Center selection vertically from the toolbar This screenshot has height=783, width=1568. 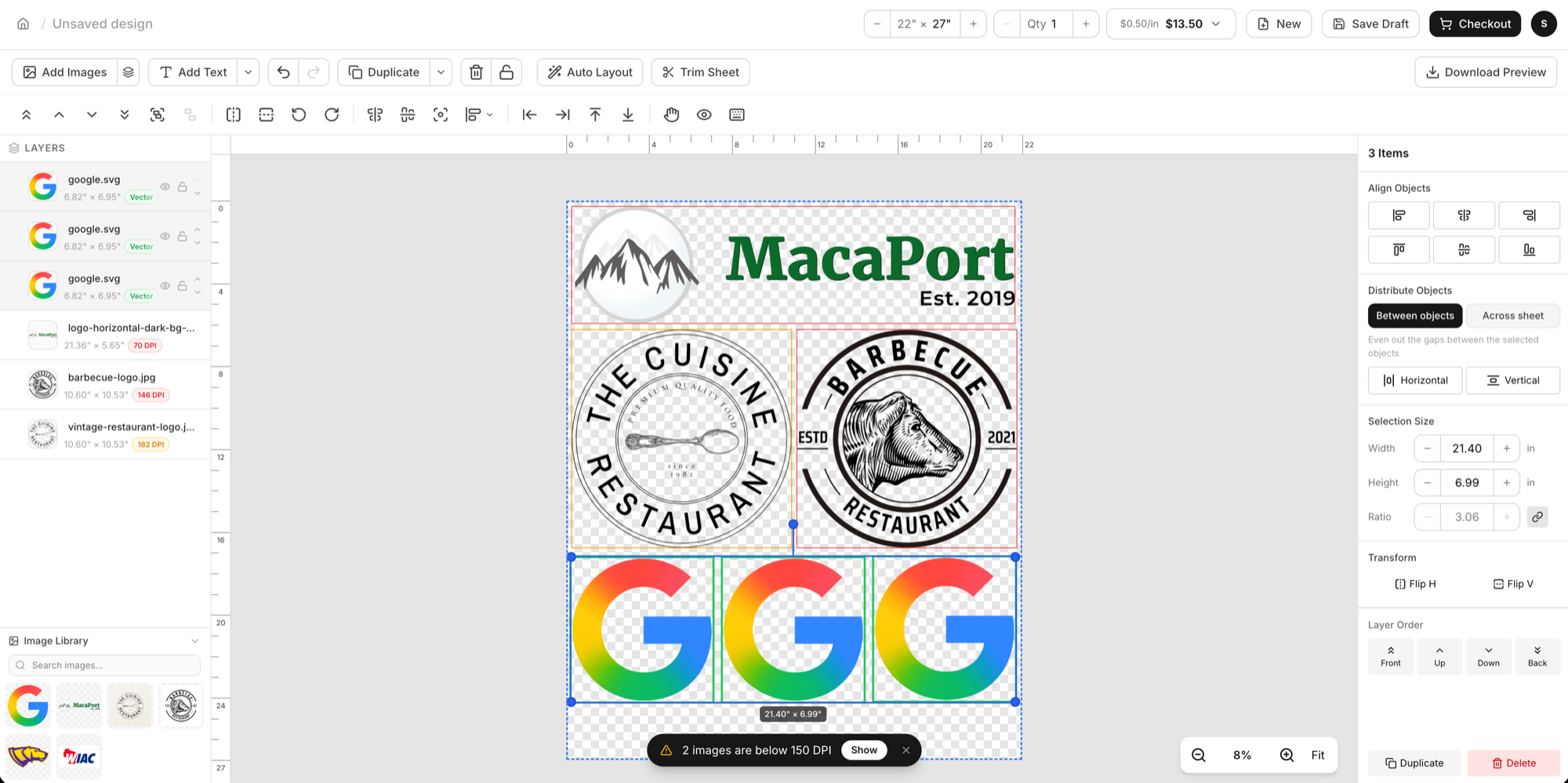tap(408, 114)
